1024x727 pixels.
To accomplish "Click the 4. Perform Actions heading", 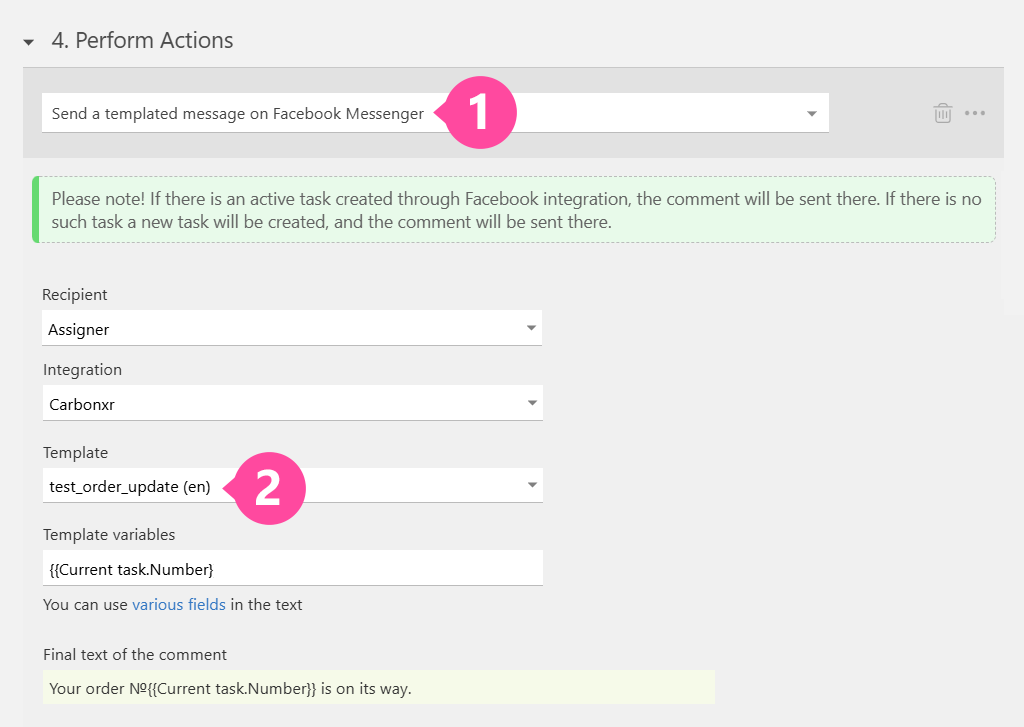I will click(x=142, y=40).
